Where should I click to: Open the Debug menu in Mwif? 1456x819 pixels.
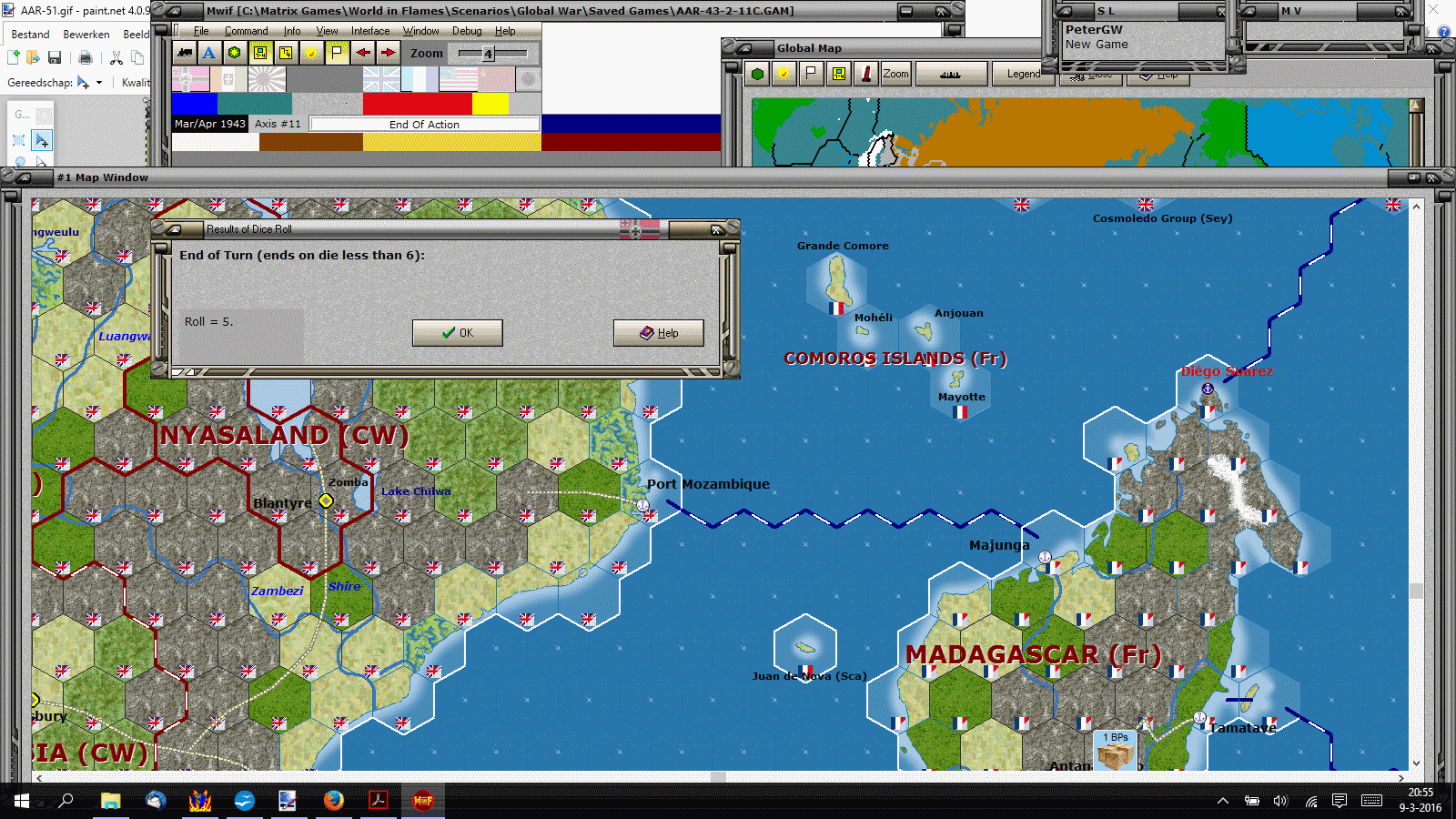click(468, 31)
